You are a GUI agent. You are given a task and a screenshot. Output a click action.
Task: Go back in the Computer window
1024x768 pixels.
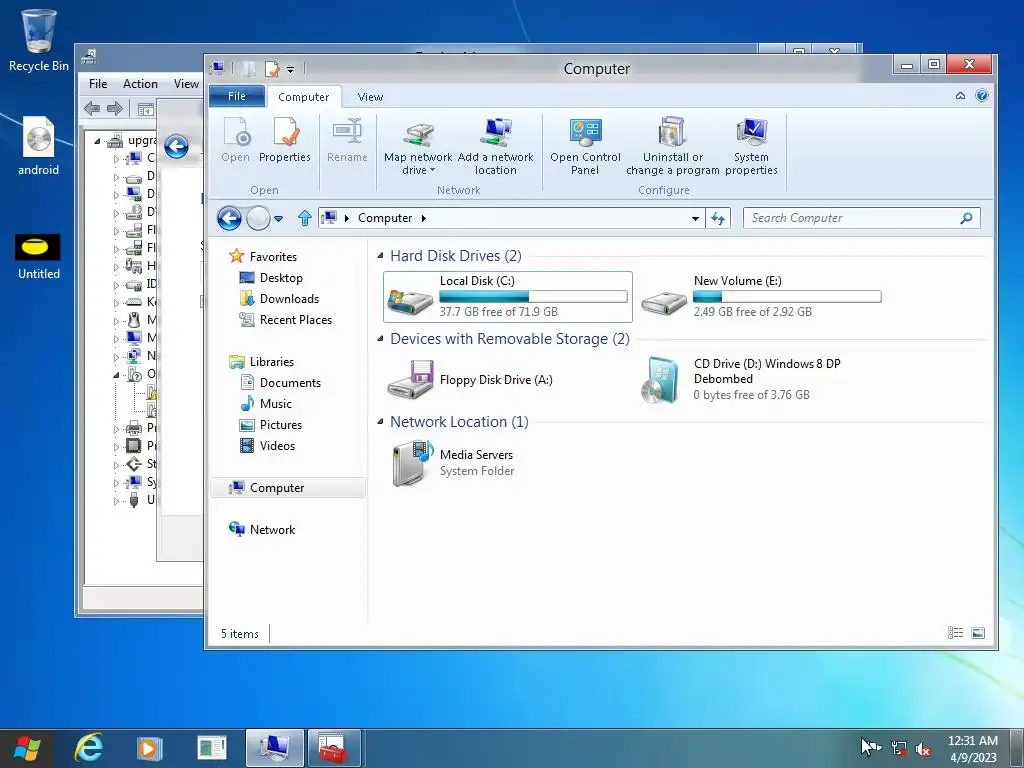(x=229, y=218)
